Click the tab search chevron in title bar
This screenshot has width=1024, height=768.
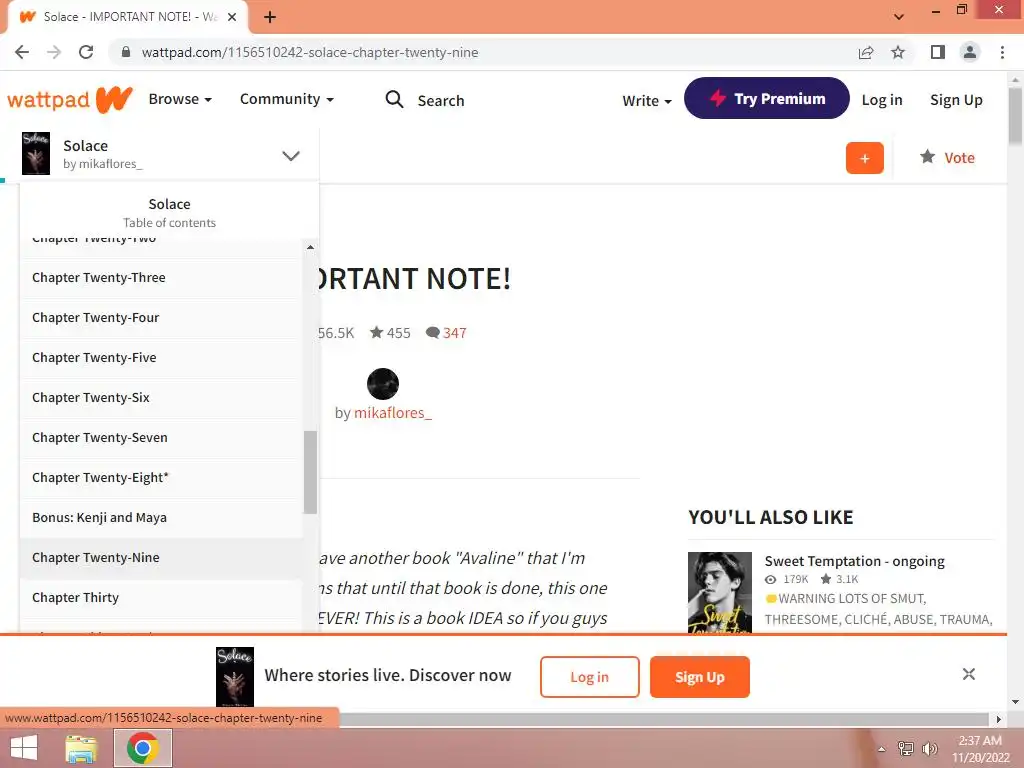(899, 16)
